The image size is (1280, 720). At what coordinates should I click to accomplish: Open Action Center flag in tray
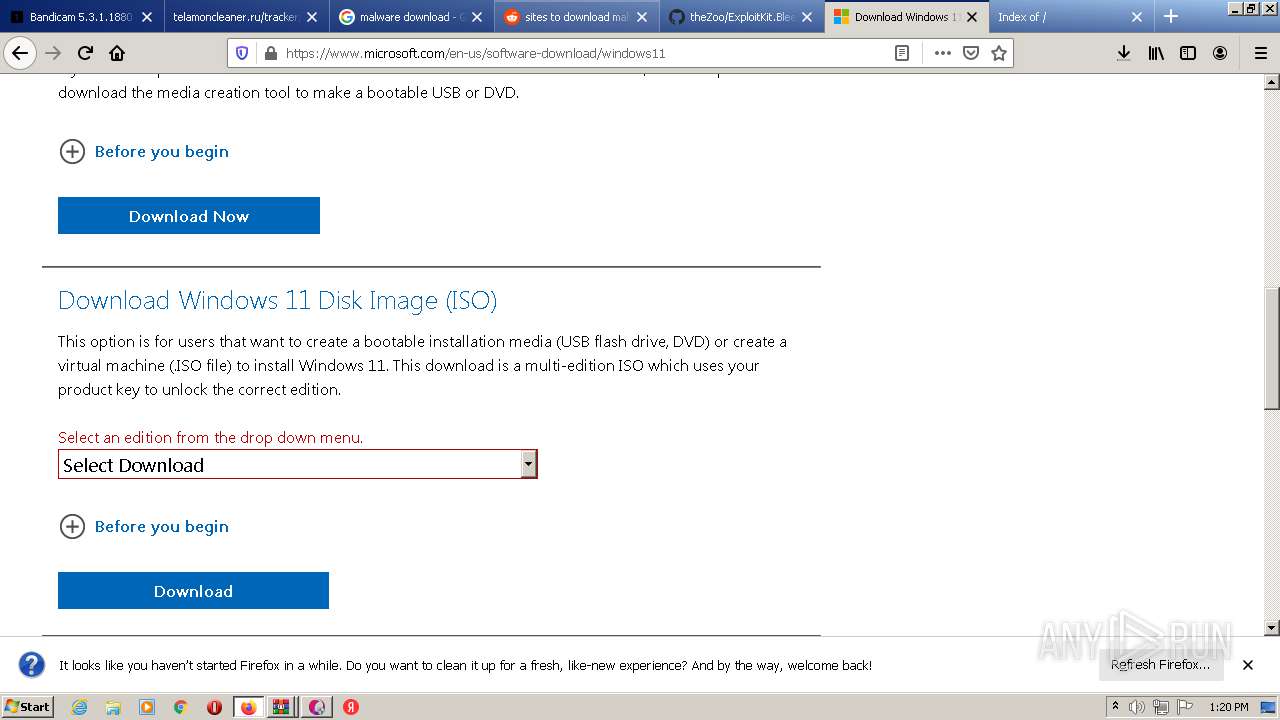click(1183, 707)
